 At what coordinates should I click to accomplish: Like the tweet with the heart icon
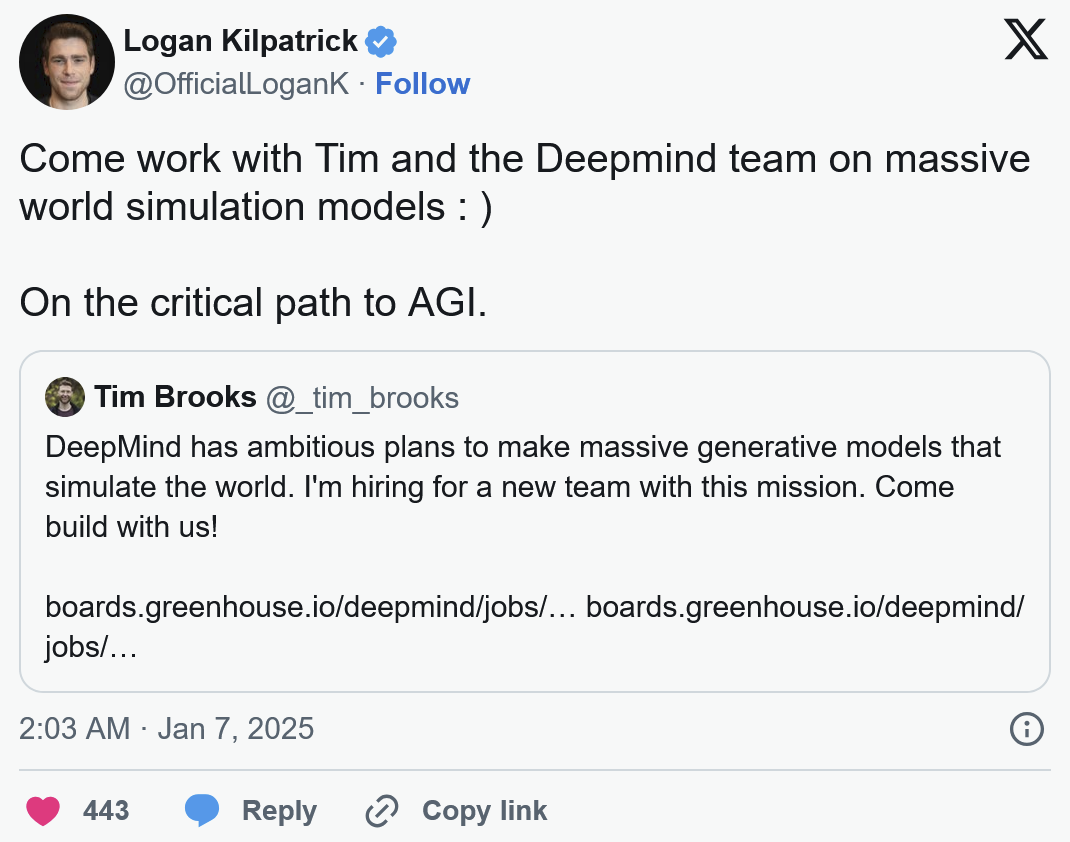(43, 810)
